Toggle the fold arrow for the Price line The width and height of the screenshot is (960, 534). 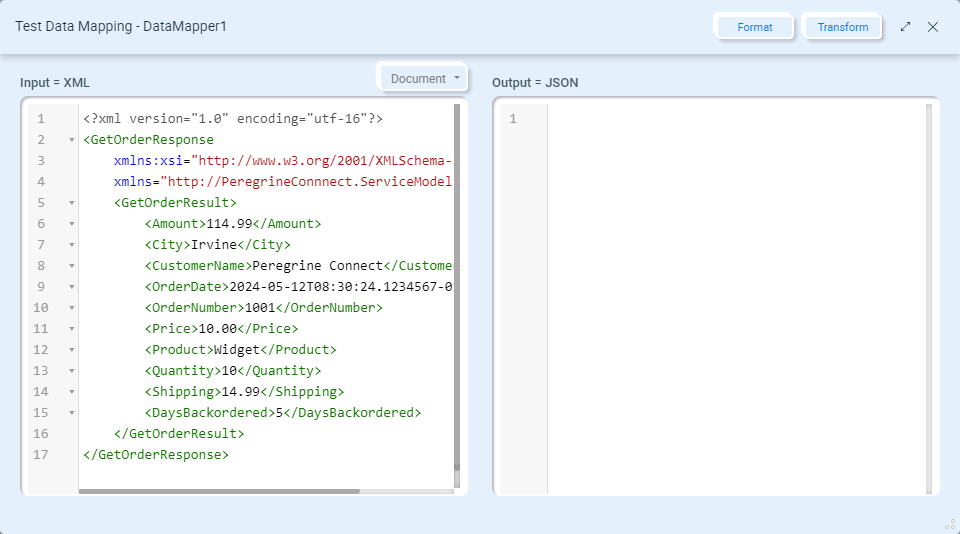point(72,329)
